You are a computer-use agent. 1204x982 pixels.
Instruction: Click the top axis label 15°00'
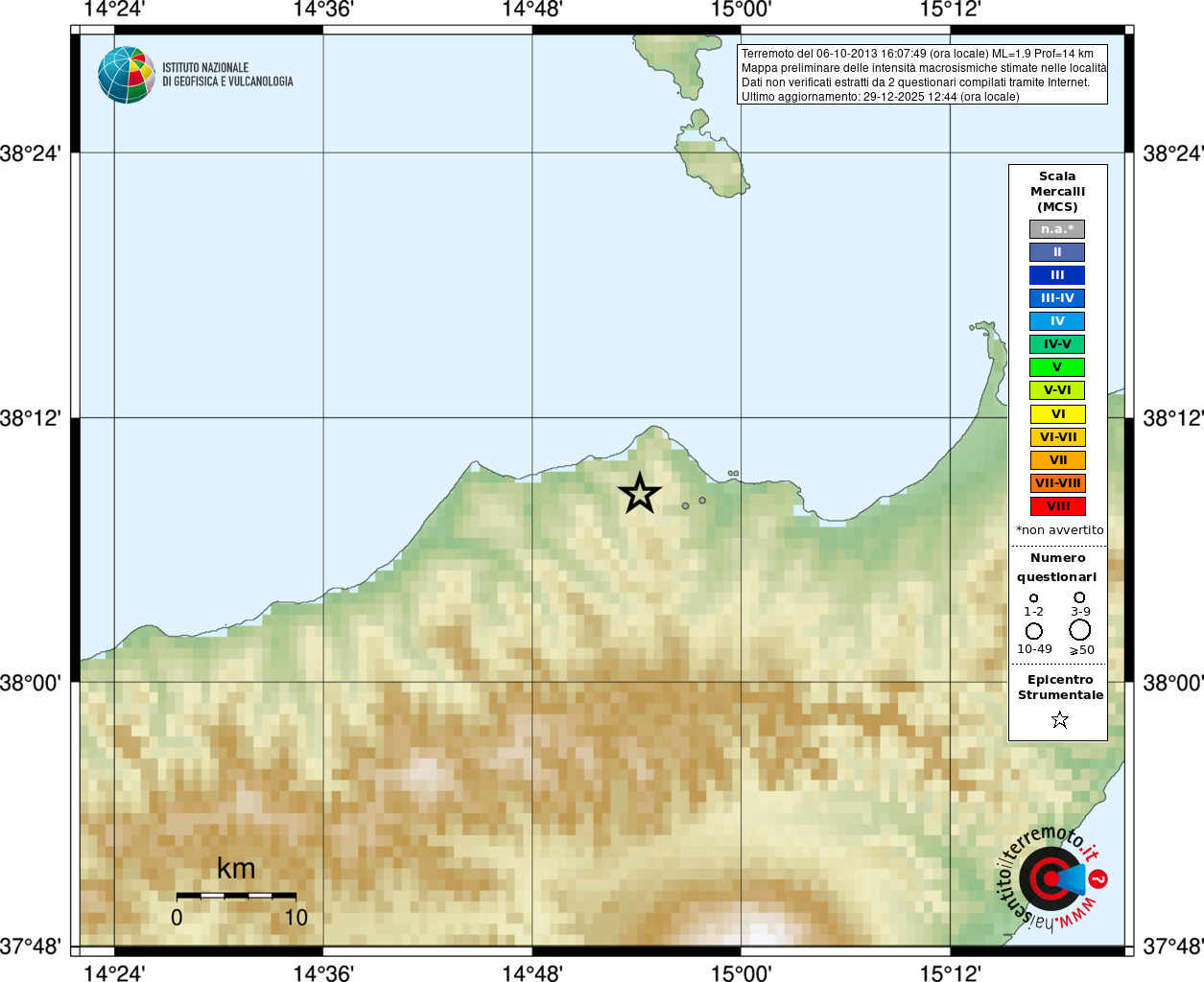coord(741,10)
